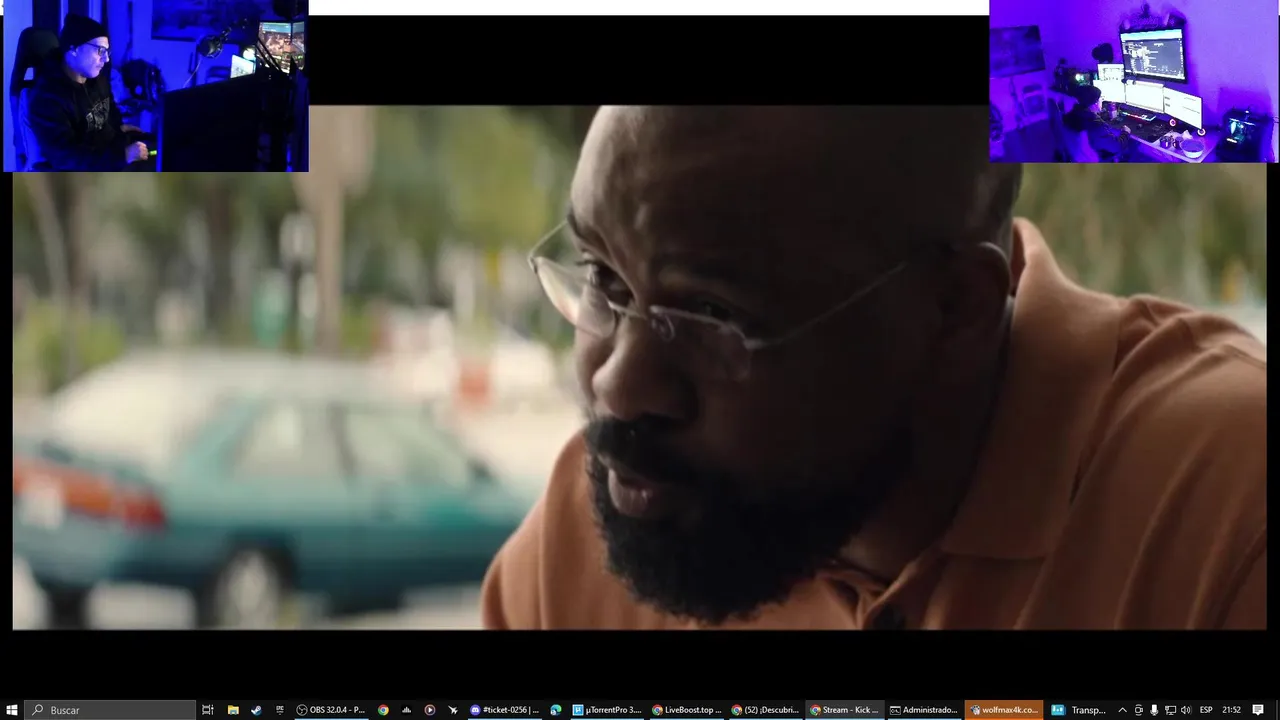Image resolution: width=1280 pixels, height=720 pixels.
Task: Open the OBS 32.0.4 taskbar window
Action: click(x=331, y=710)
